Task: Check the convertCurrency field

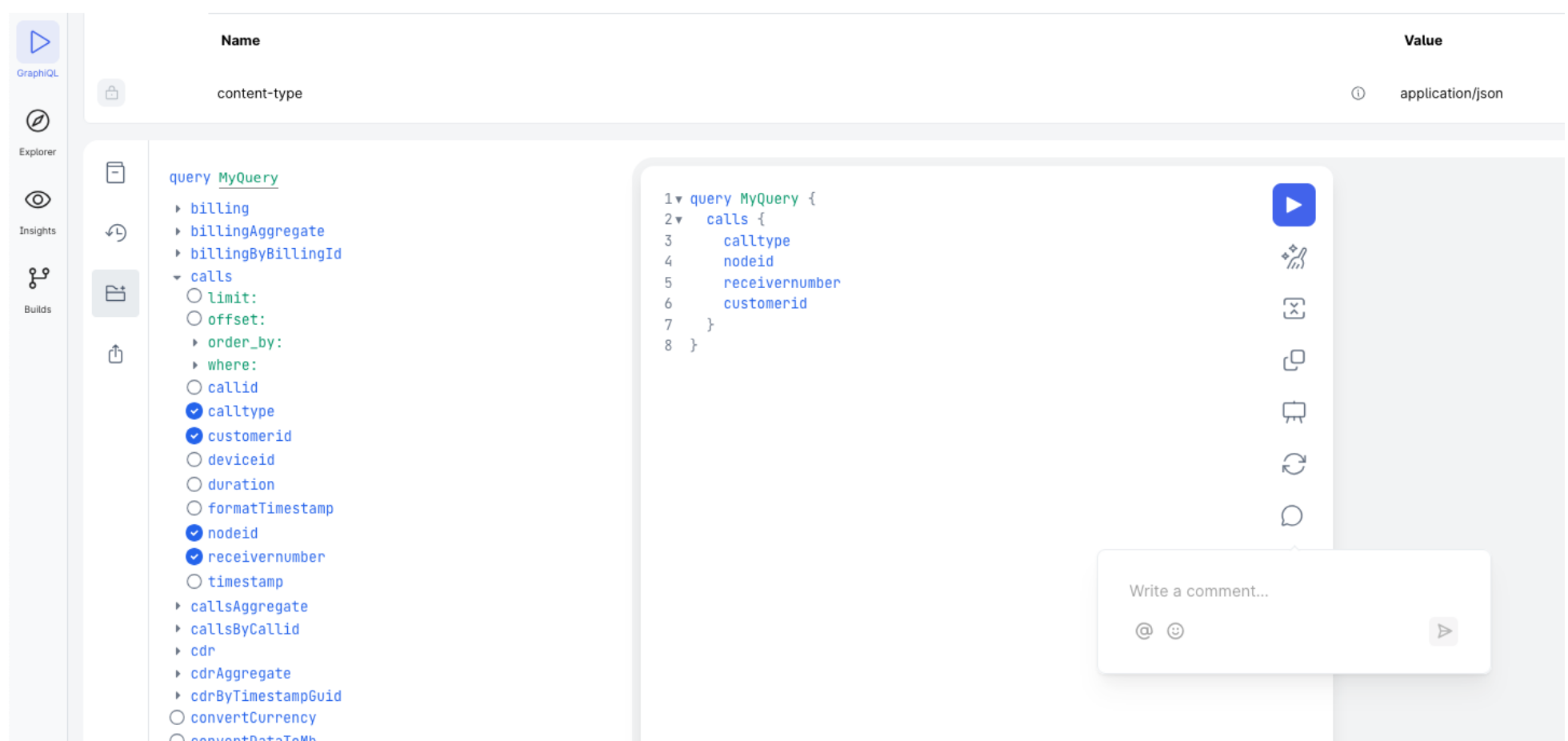Action: pos(177,718)
